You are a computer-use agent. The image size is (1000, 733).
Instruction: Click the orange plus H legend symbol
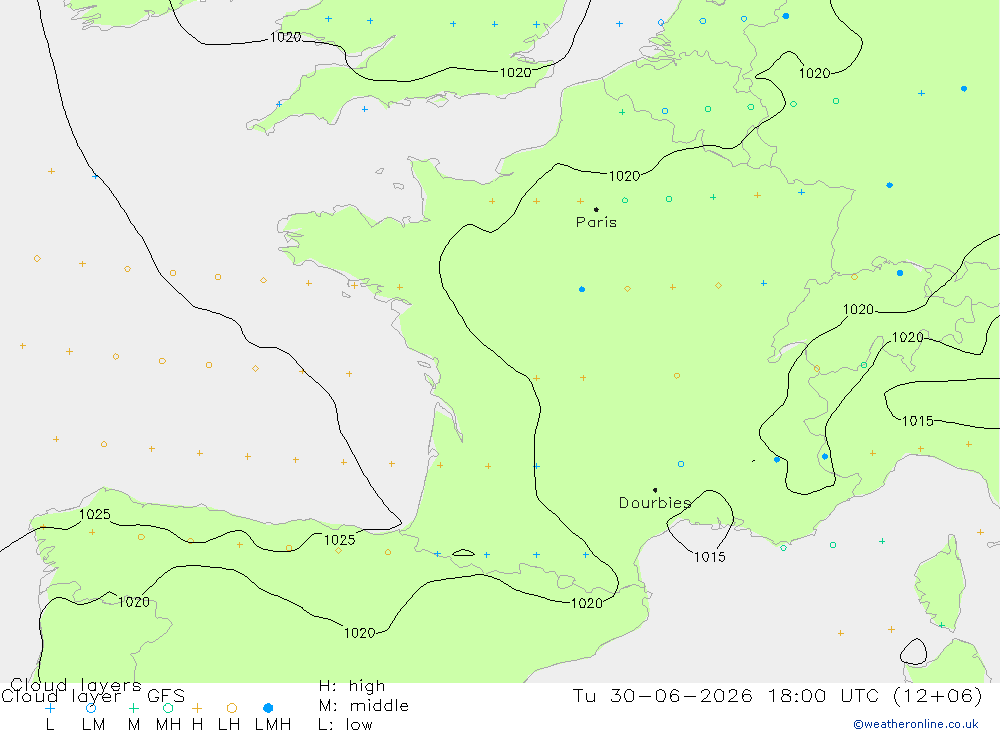coord(197,708)
